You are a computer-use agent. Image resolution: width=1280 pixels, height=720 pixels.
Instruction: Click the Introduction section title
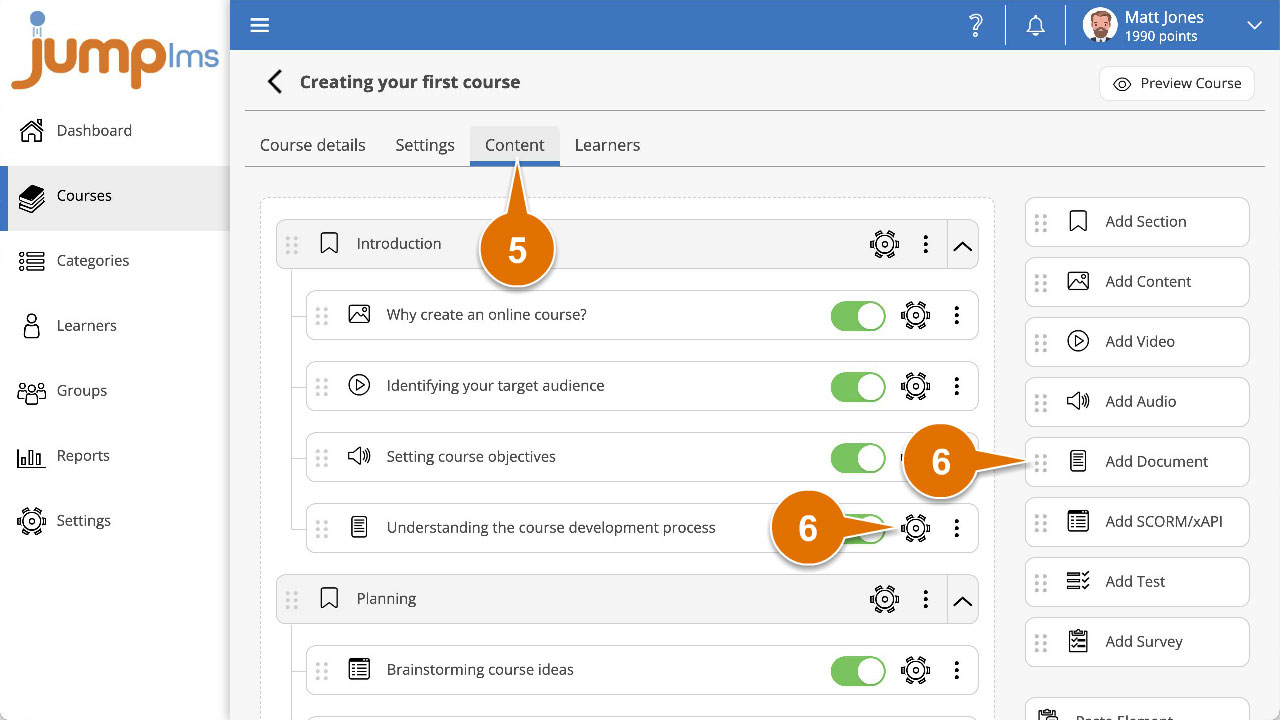399,244
